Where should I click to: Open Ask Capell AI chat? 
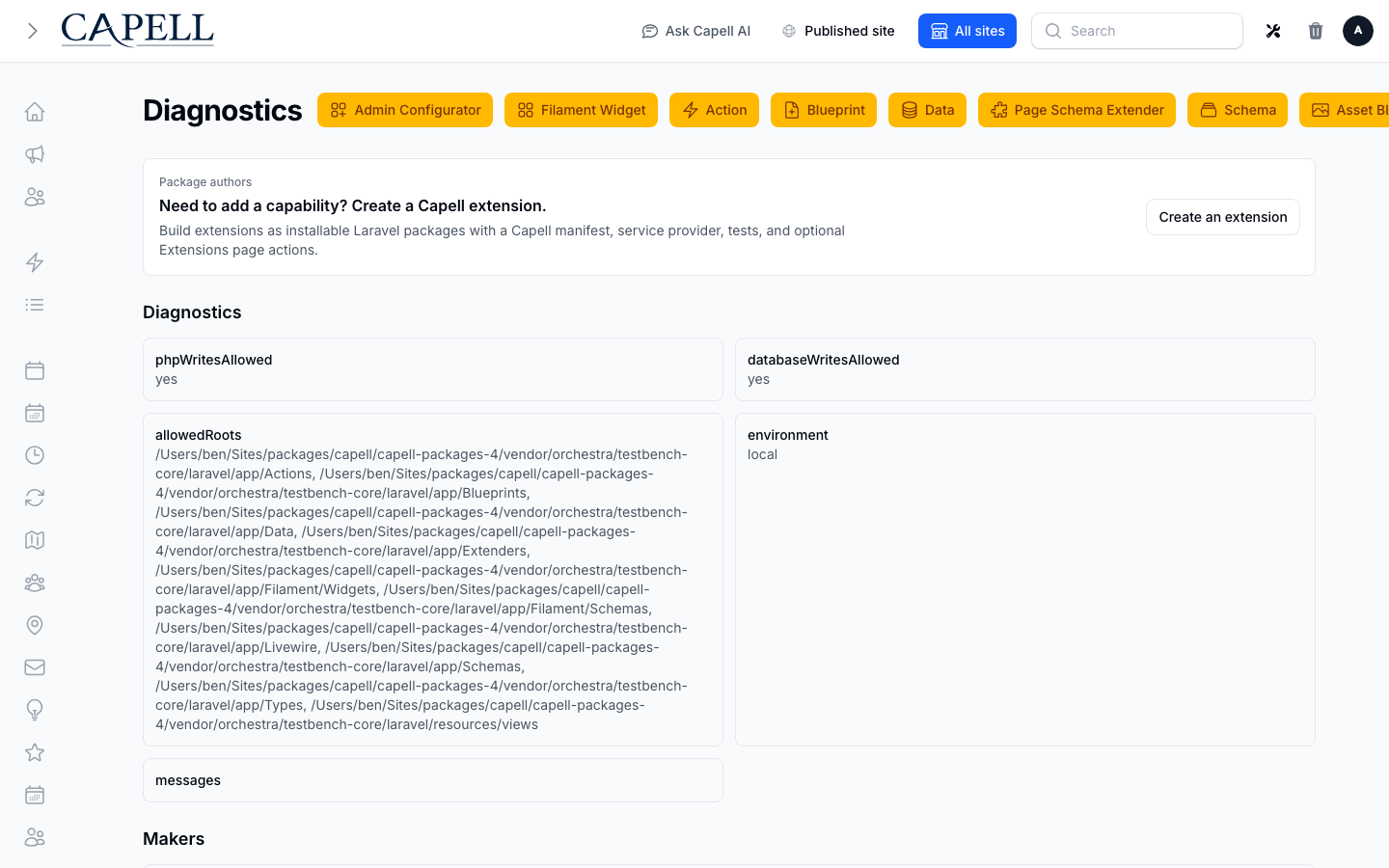point(696,31)
